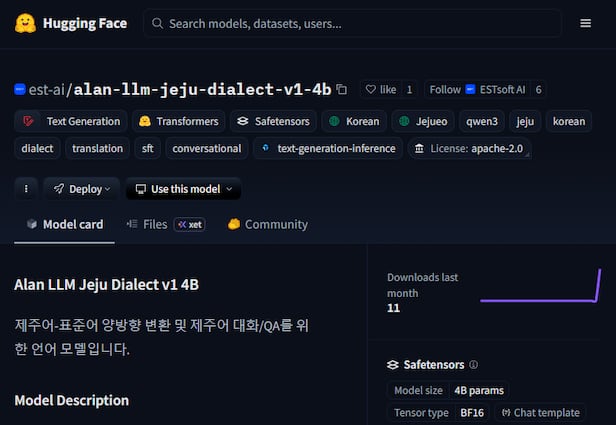Filter by the Korean language tag
This screenshot has height=425, width=616.
pyautogui.click(x=354, y=121)
